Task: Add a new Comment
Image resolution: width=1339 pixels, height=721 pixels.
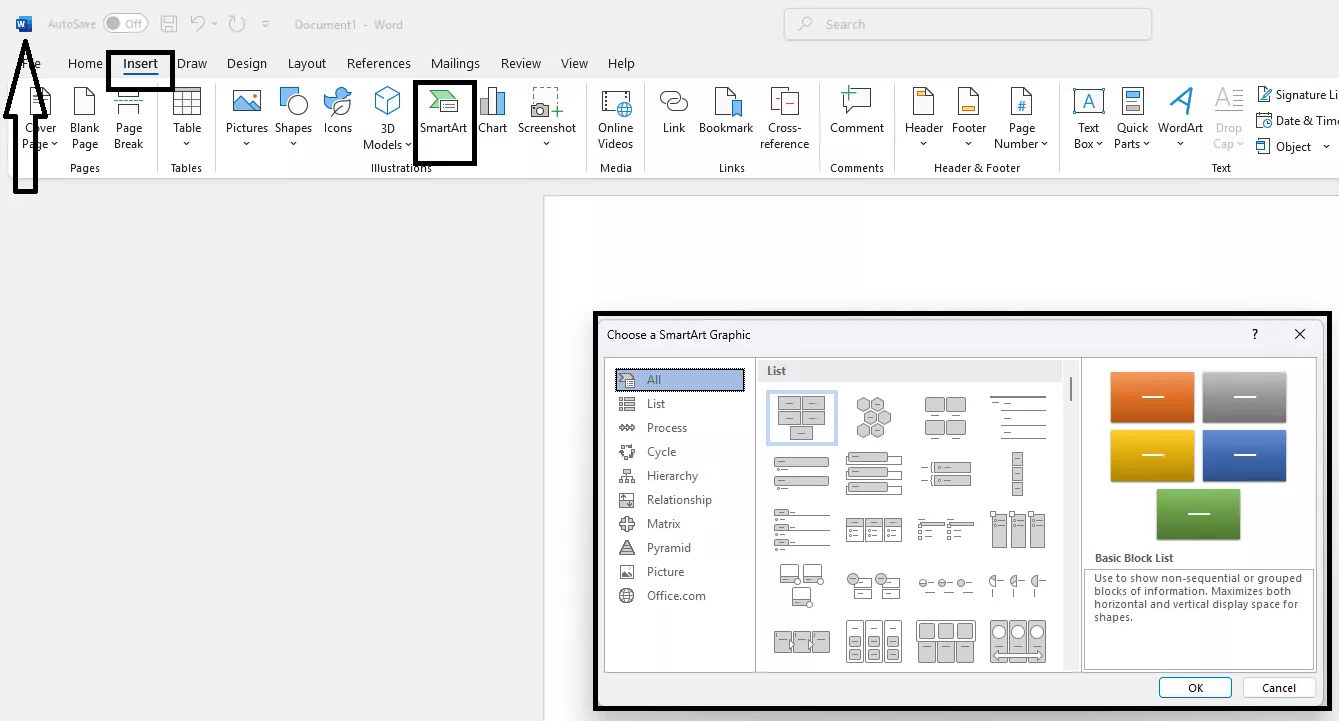Action: point(857,112)
